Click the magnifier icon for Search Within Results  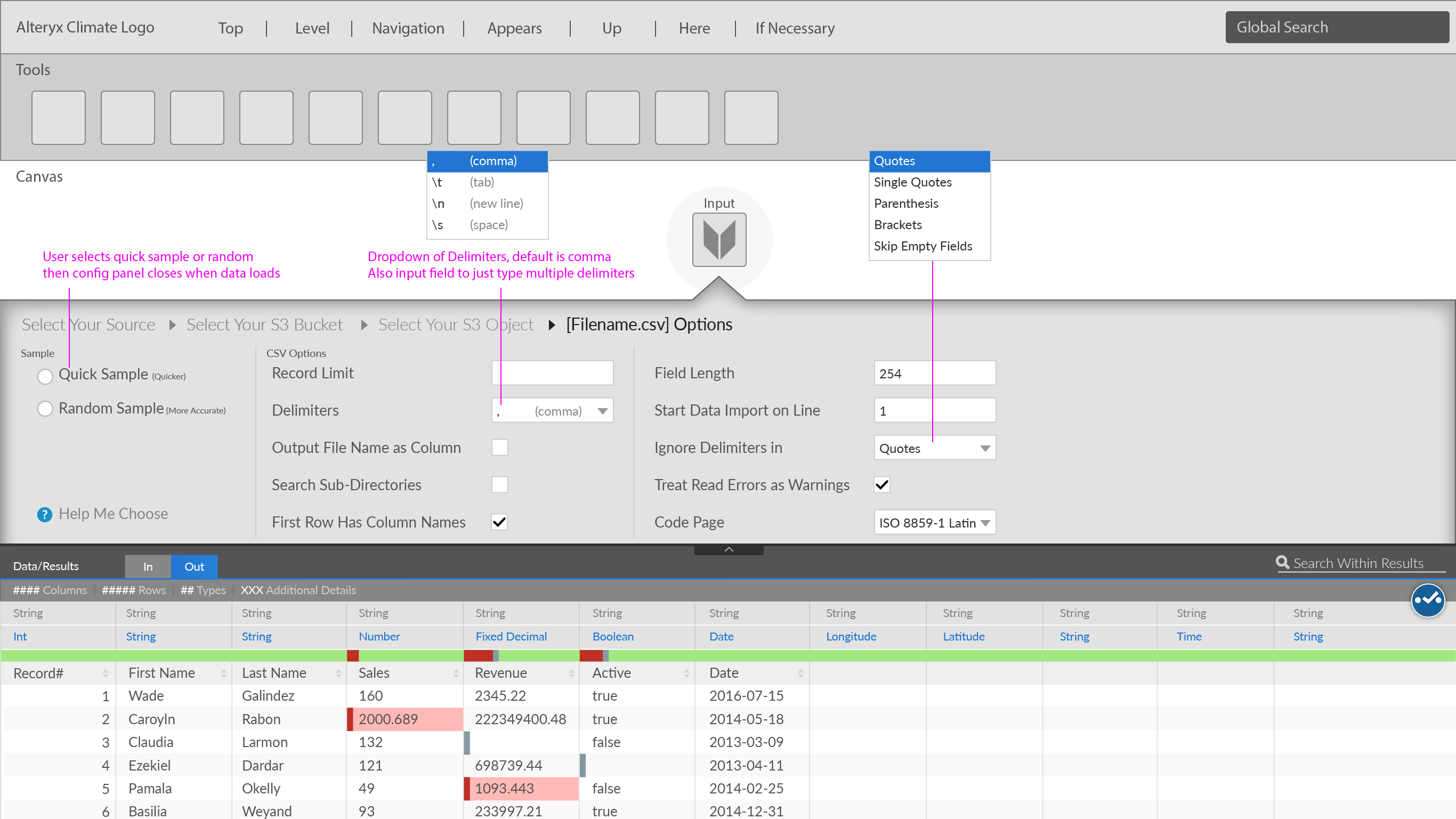[1282, 562]
